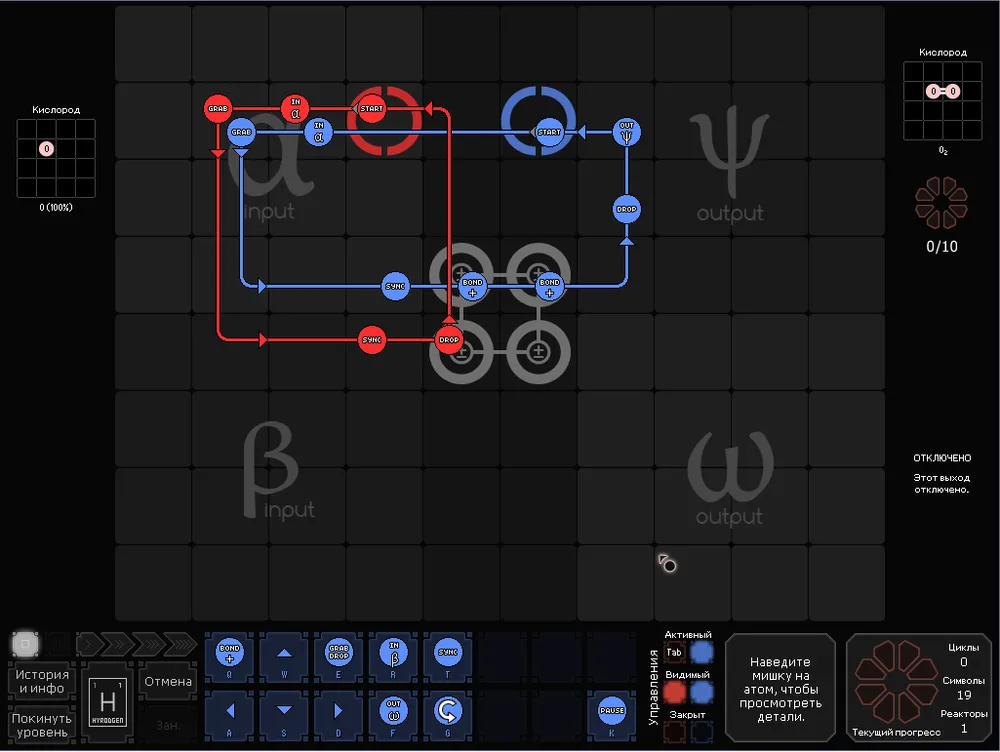Toggle red waldo visibility under Видимый
Image resolution: width=1000 pixels, height=752 pixels.
pyautogui.click(x=674, y=693)
